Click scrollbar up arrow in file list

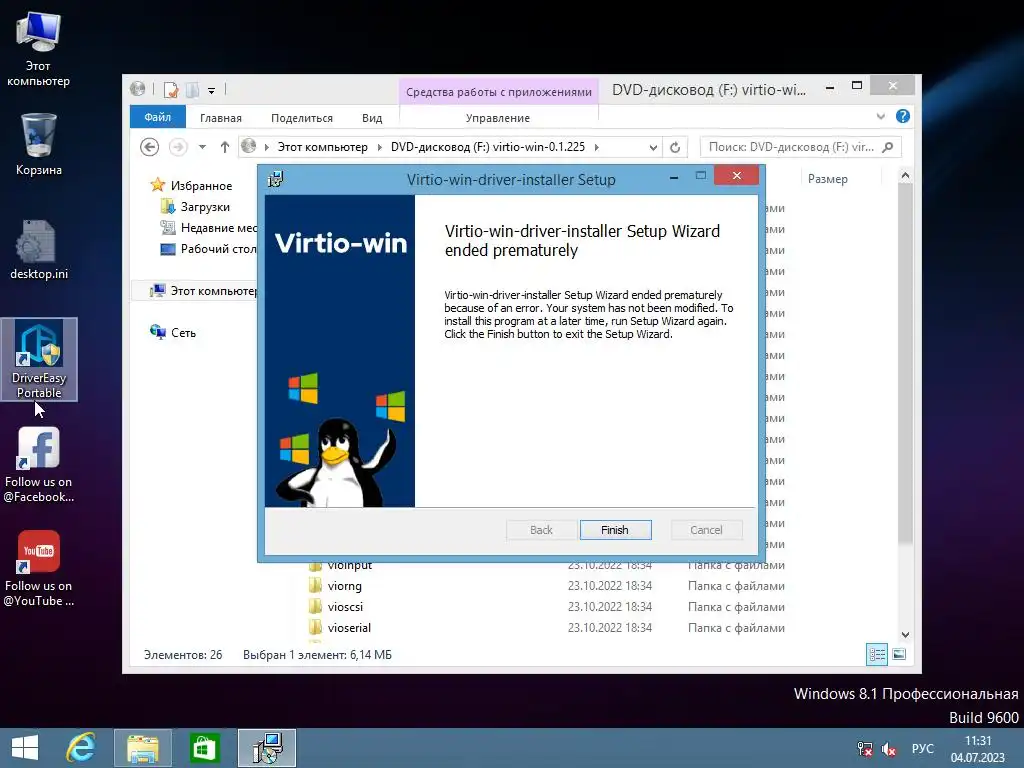pyautogui.click(x=905, y=176)
